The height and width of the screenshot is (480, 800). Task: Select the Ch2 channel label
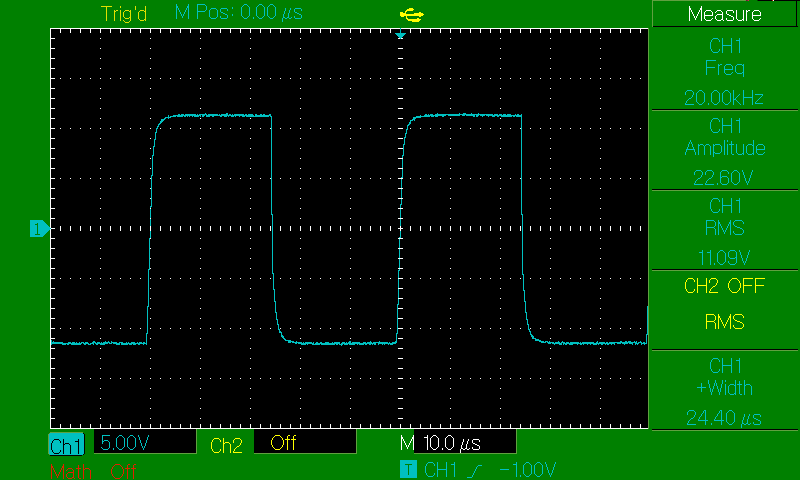click(226, 445)
